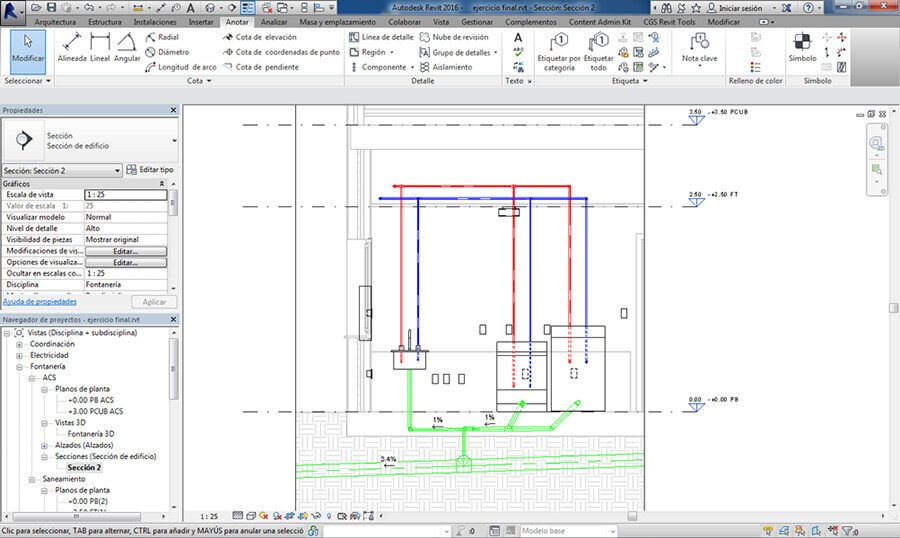Open the Sección: Sección 2 dropdown
The image size is (900, 538).
pos(62,171)
